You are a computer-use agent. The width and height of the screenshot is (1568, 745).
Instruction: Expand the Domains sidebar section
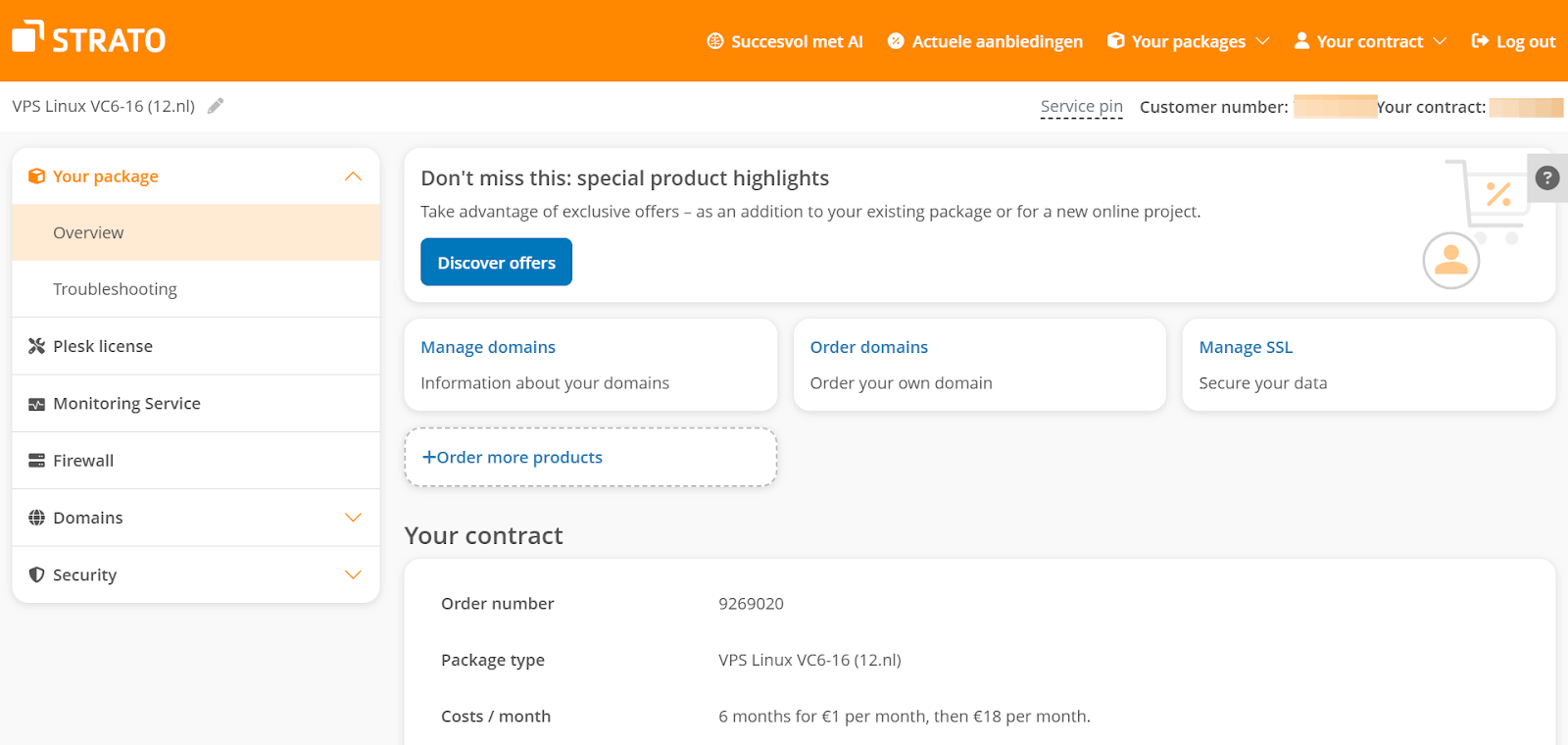(x=353, y=518)
